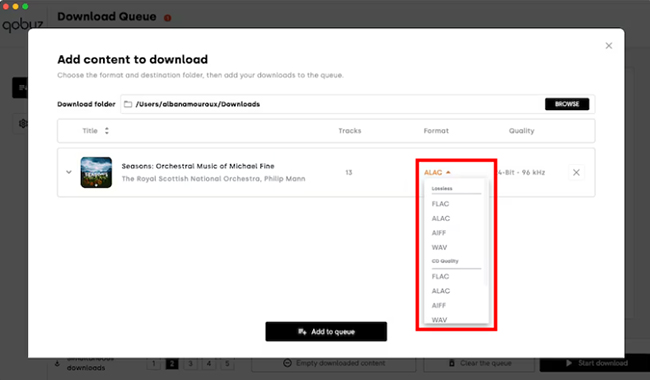This screenshot has width=650, height=380.
Task: Click the Add to queue button
Action: (326, 332)
